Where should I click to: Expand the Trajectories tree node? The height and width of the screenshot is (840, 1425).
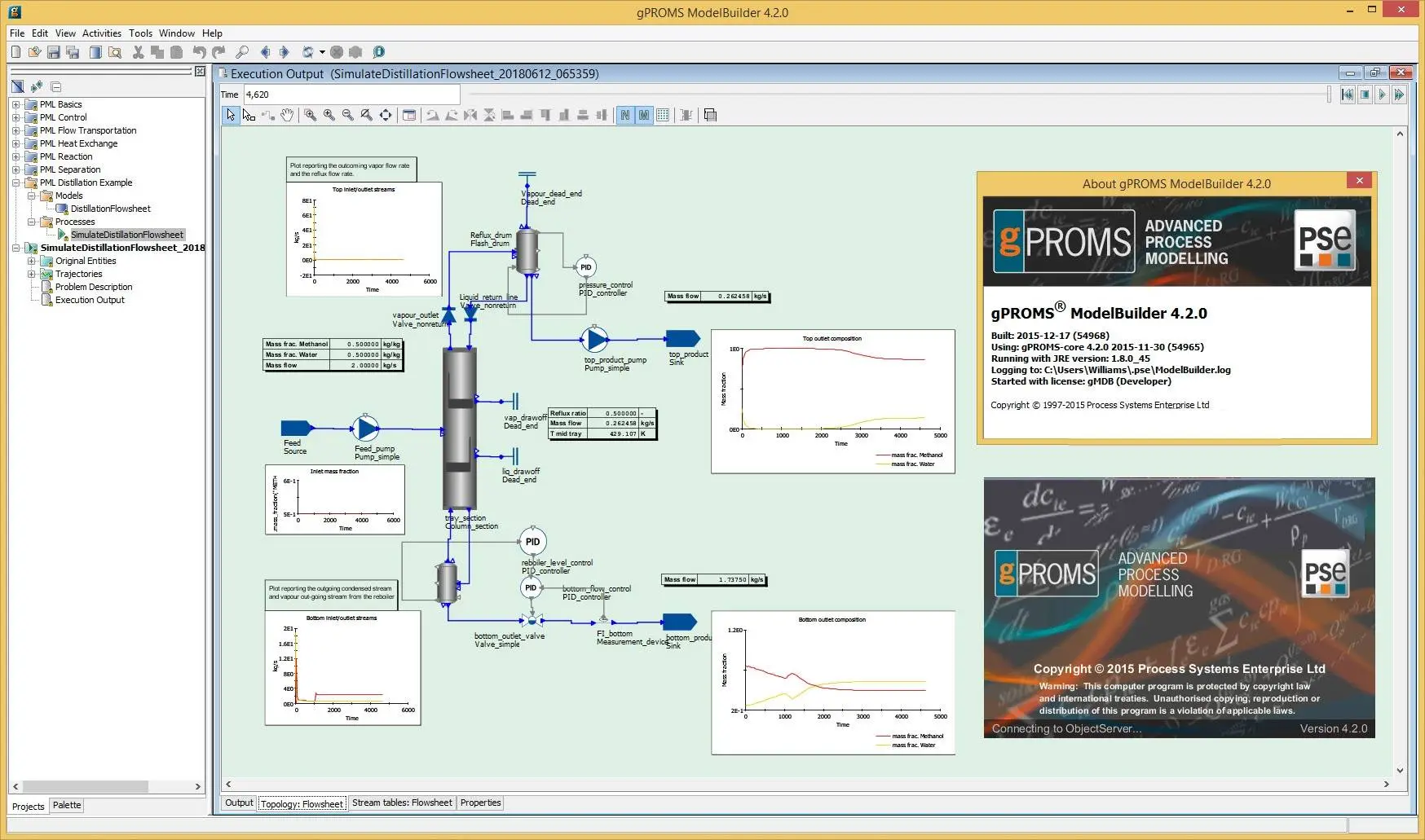point(31,274)
